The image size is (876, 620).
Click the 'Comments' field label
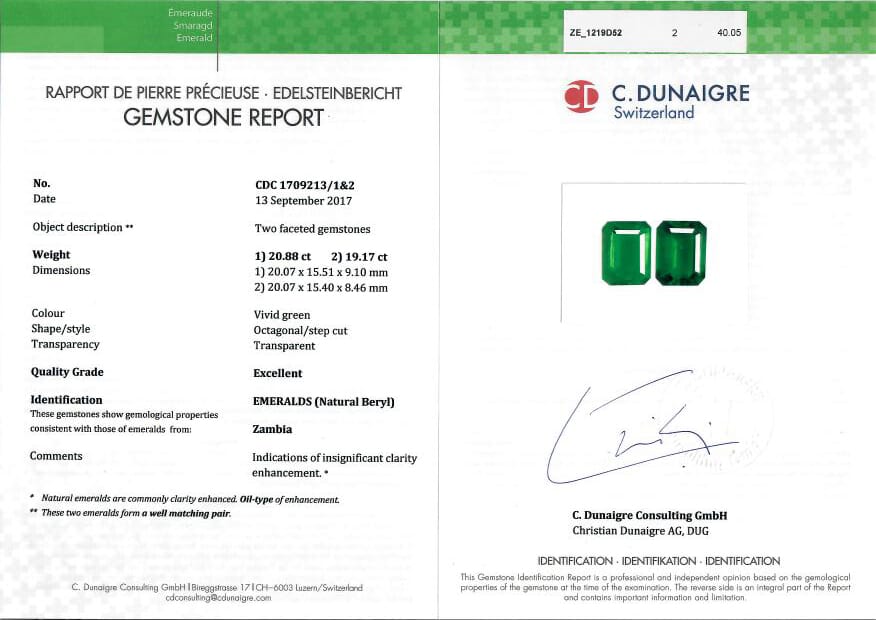pyautogui.click(x=56, y=456)
